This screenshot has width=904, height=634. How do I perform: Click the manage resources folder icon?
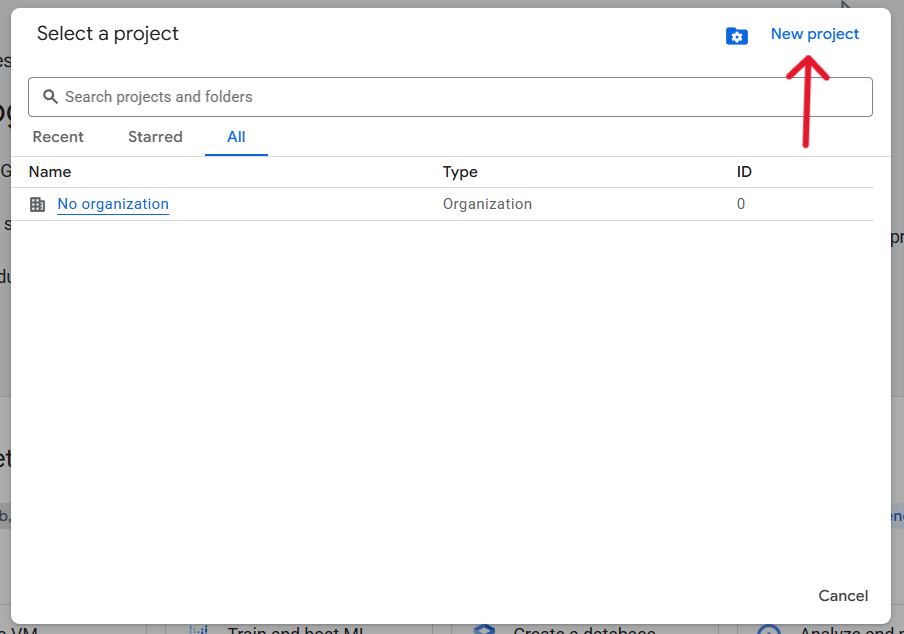click(x=737, y=36)
